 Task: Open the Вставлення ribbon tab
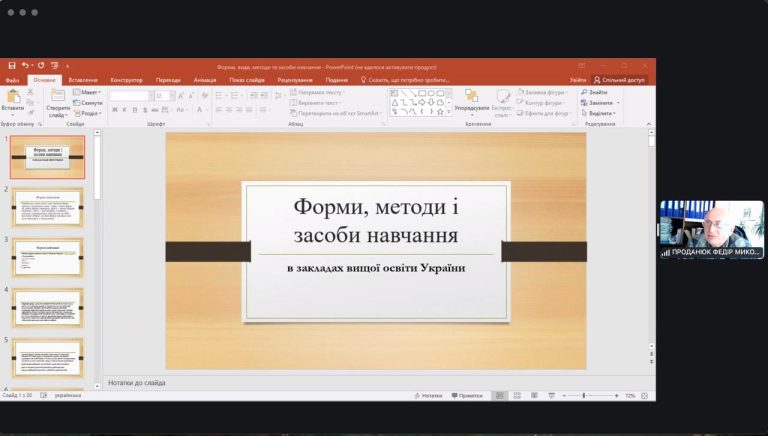(83, 80)
